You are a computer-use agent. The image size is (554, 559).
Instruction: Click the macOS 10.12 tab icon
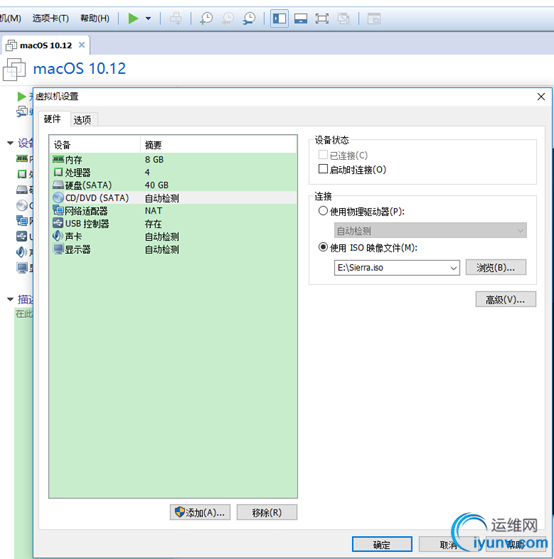pos(11,45)
